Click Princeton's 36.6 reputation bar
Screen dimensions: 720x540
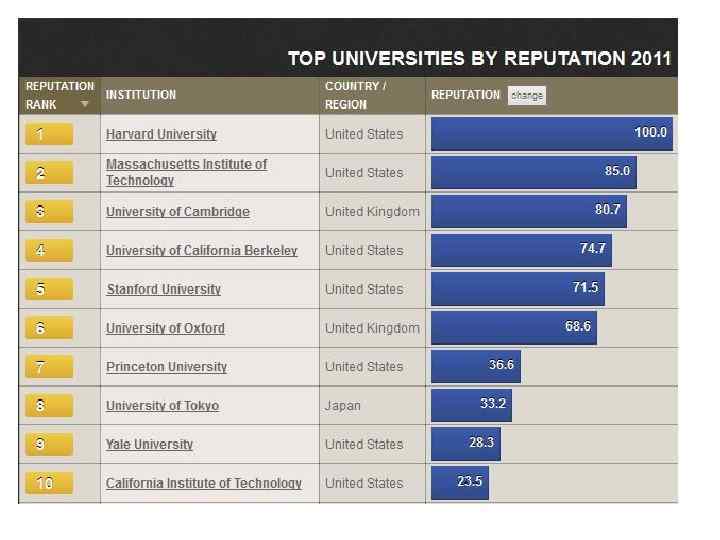475,367
